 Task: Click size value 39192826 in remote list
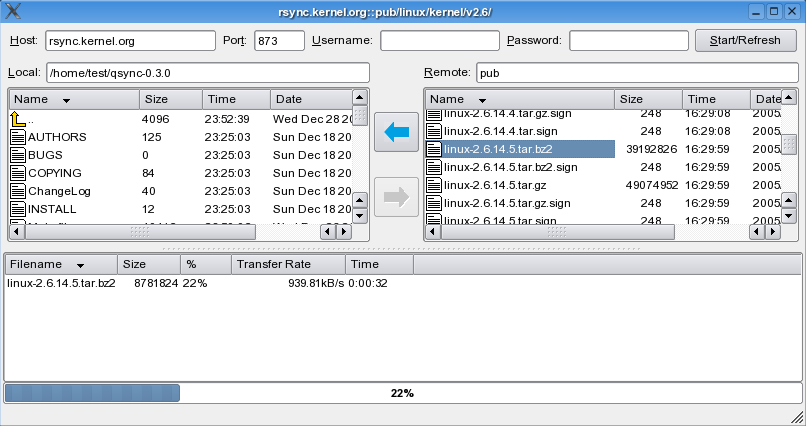[651, 149]
